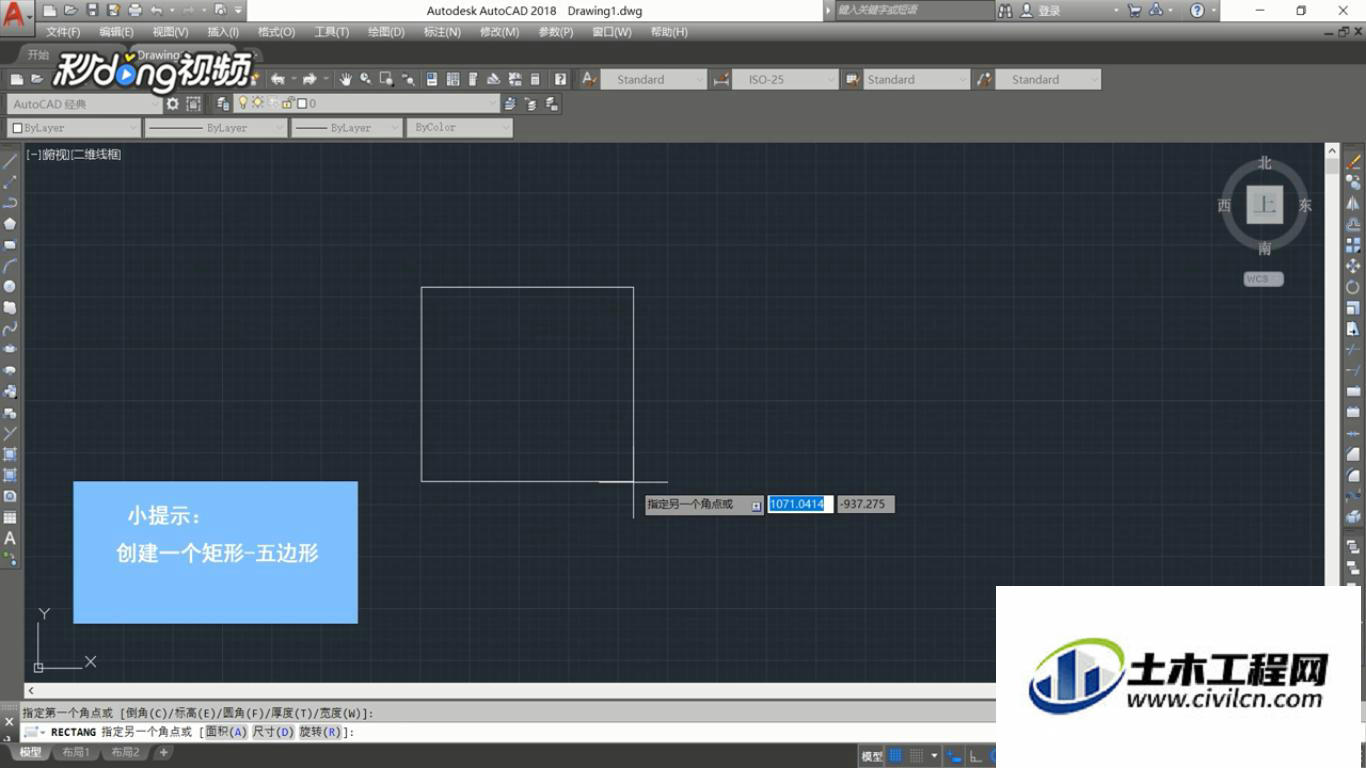Image resolution: width=1366 pixels, height=768 pixels.
Task: Open the ISO-25 dimension style dropdown
Action: tap(786, 79)
